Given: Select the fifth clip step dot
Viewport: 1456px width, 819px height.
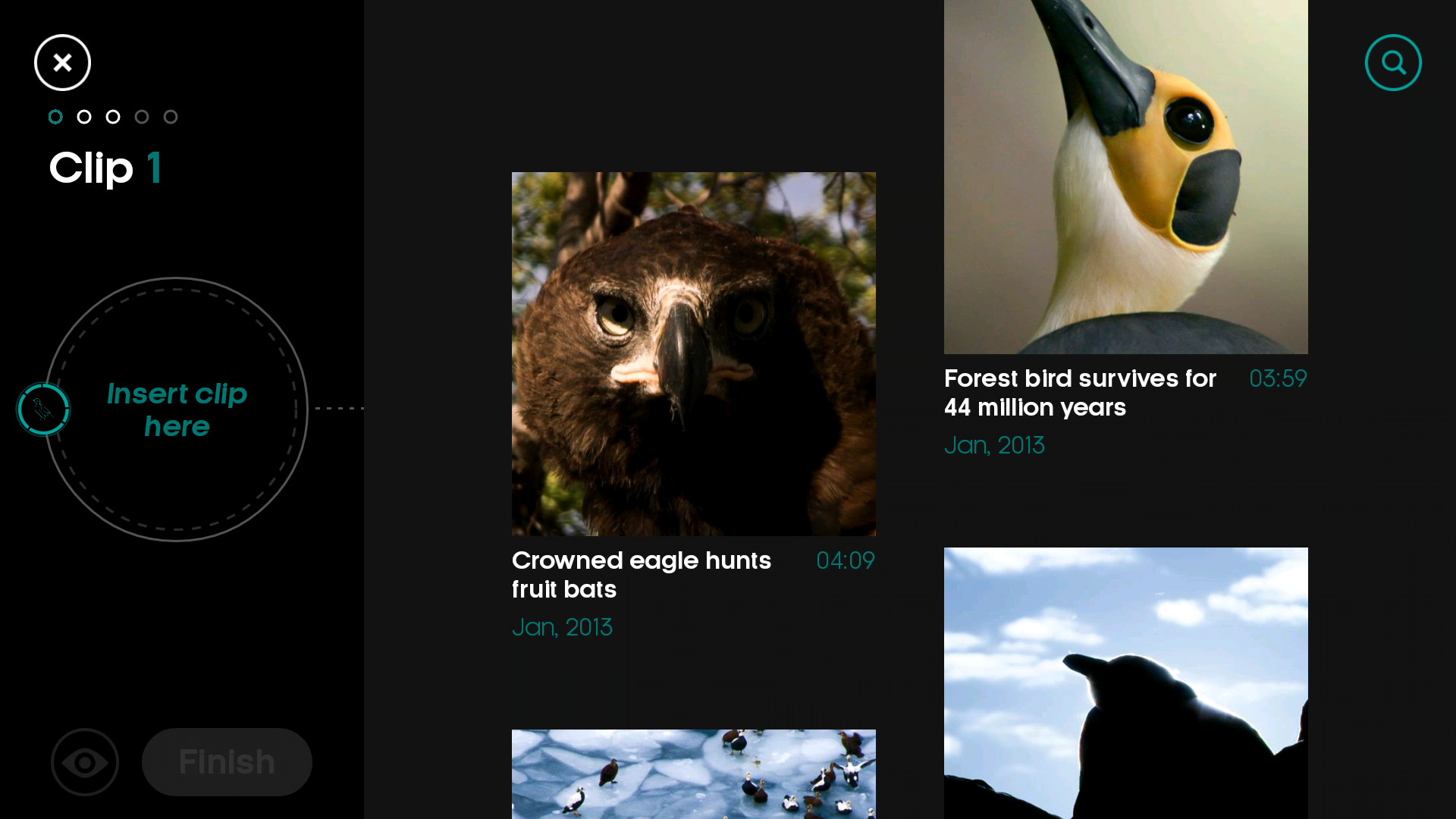Looking at the screenshot, I should (x=171, y=117).
